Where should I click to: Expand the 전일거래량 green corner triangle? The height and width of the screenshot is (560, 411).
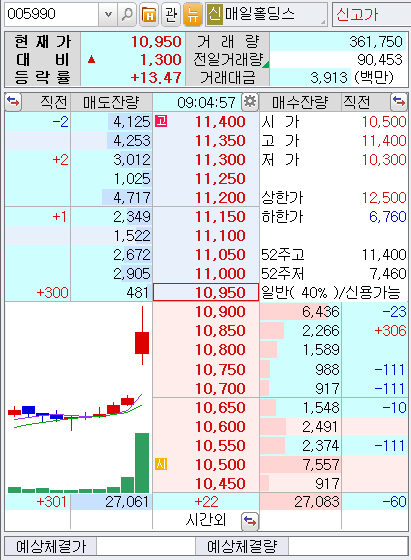click(266, 64)
